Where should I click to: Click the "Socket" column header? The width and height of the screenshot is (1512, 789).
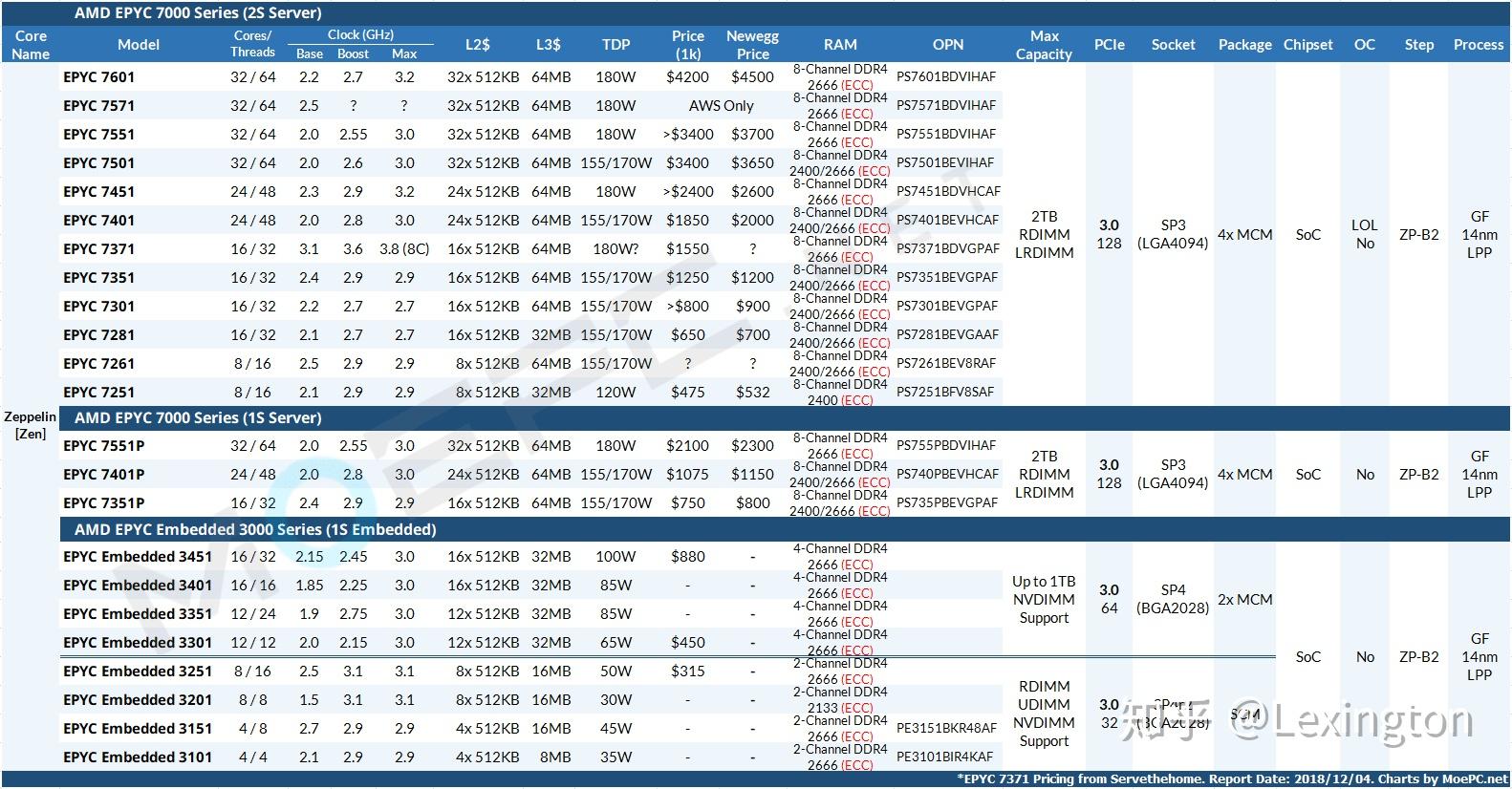1174,45
